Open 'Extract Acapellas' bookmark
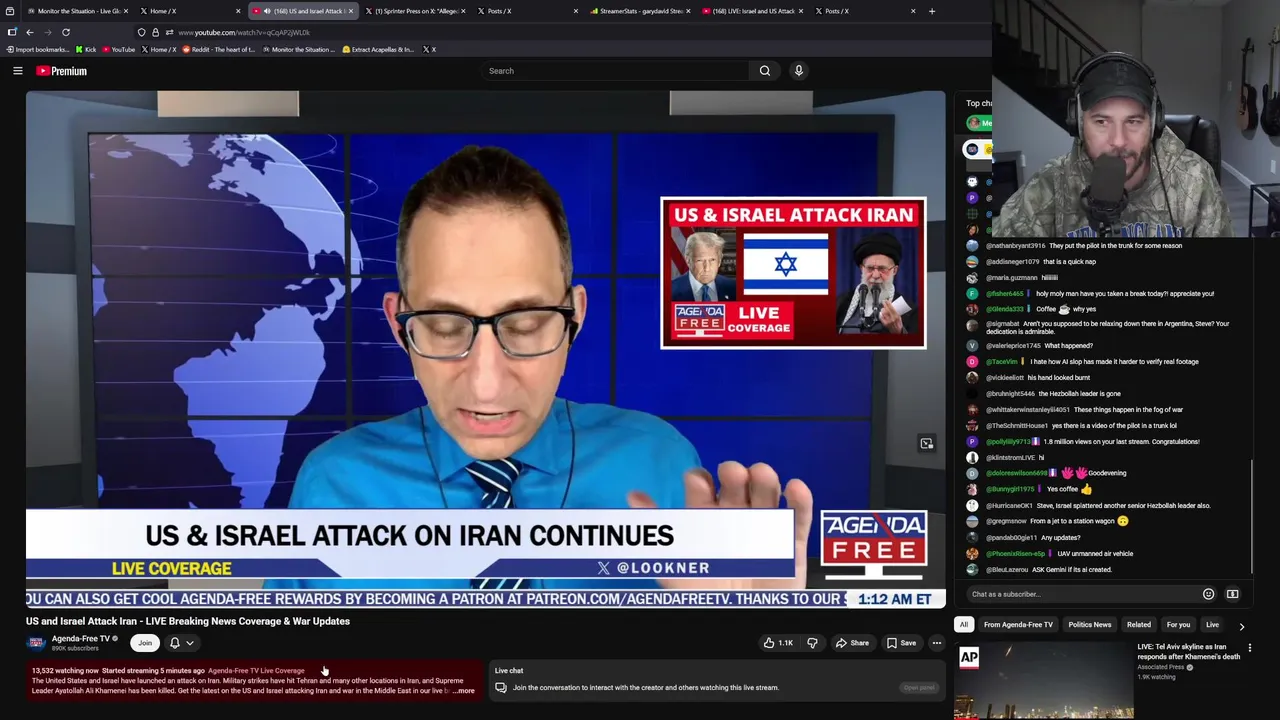 pos(378,49)
